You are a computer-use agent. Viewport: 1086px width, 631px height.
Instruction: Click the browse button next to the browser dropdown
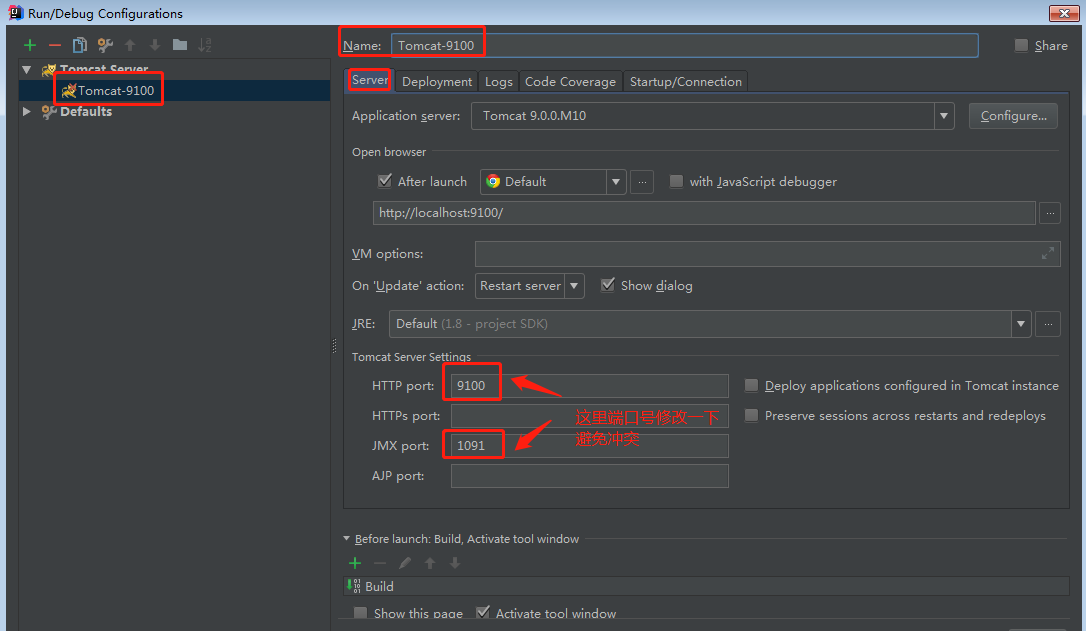pos(642,182)
